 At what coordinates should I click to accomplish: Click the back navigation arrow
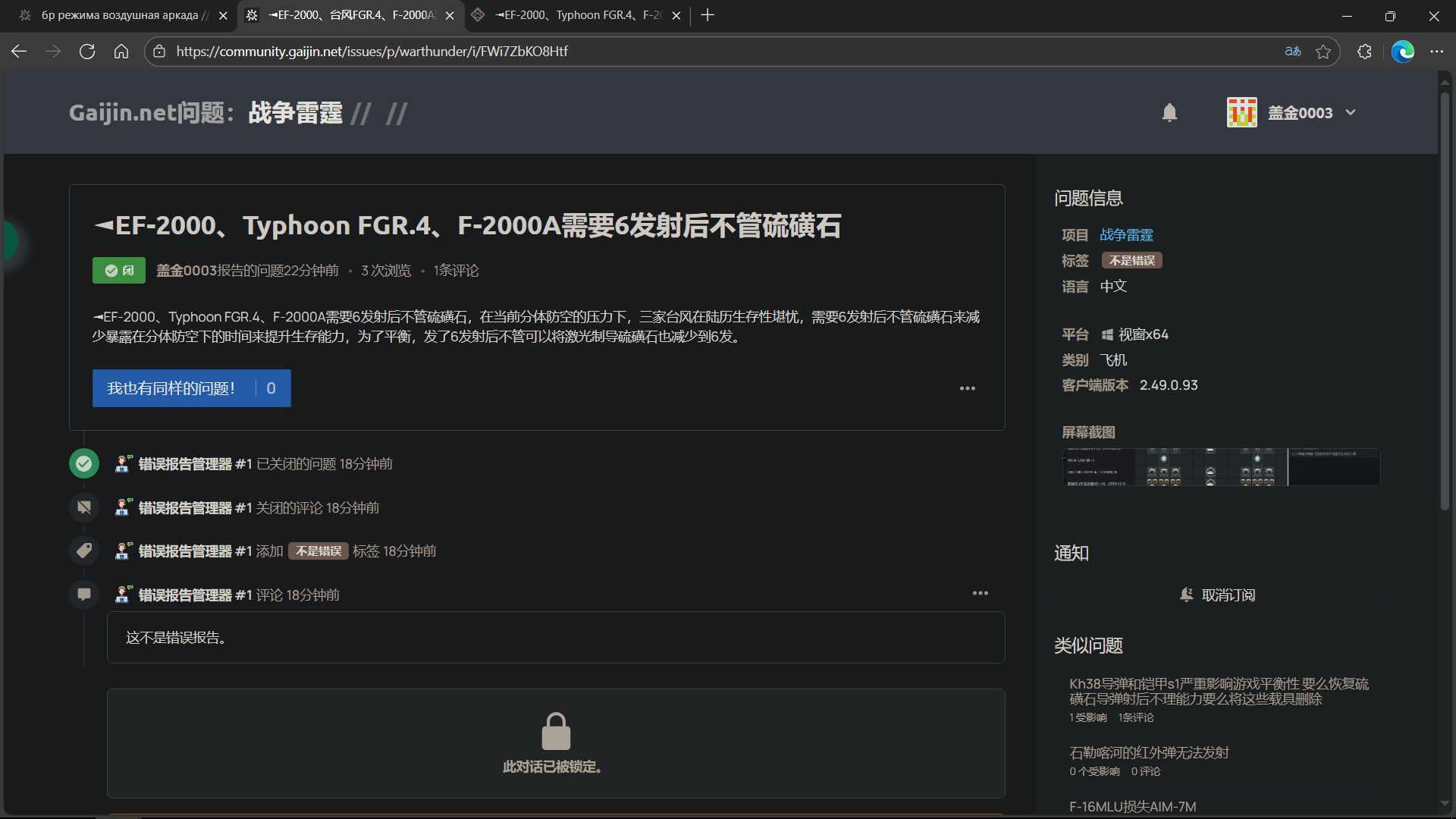click(20, 52)
